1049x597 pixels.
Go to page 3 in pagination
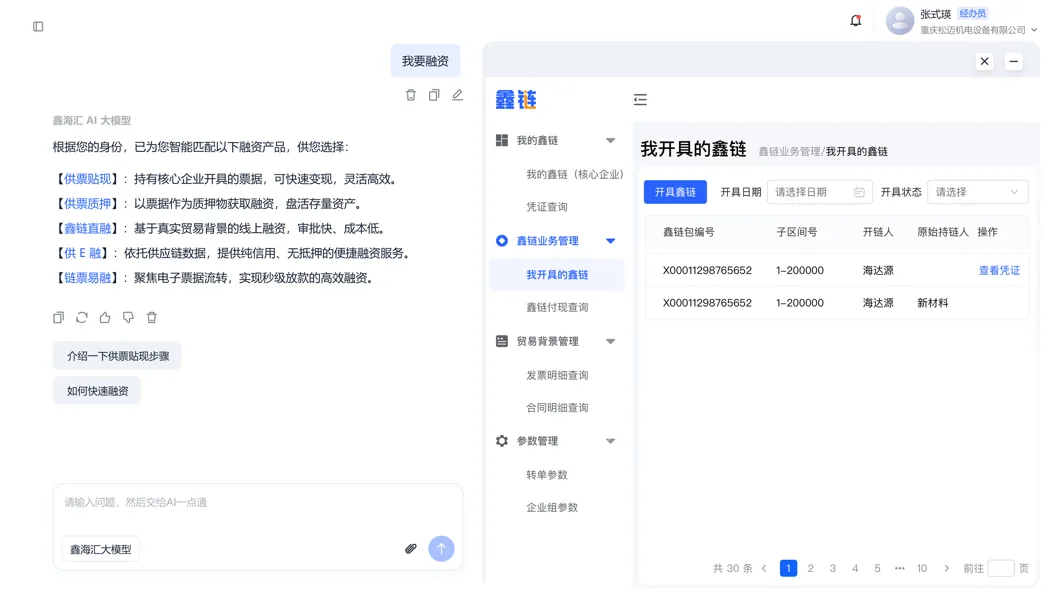[x=833, y=569]
